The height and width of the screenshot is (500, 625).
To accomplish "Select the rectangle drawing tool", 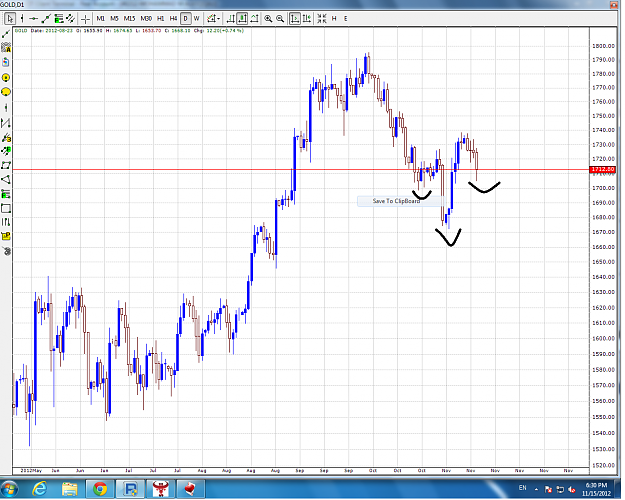I will tap(6, 209).
